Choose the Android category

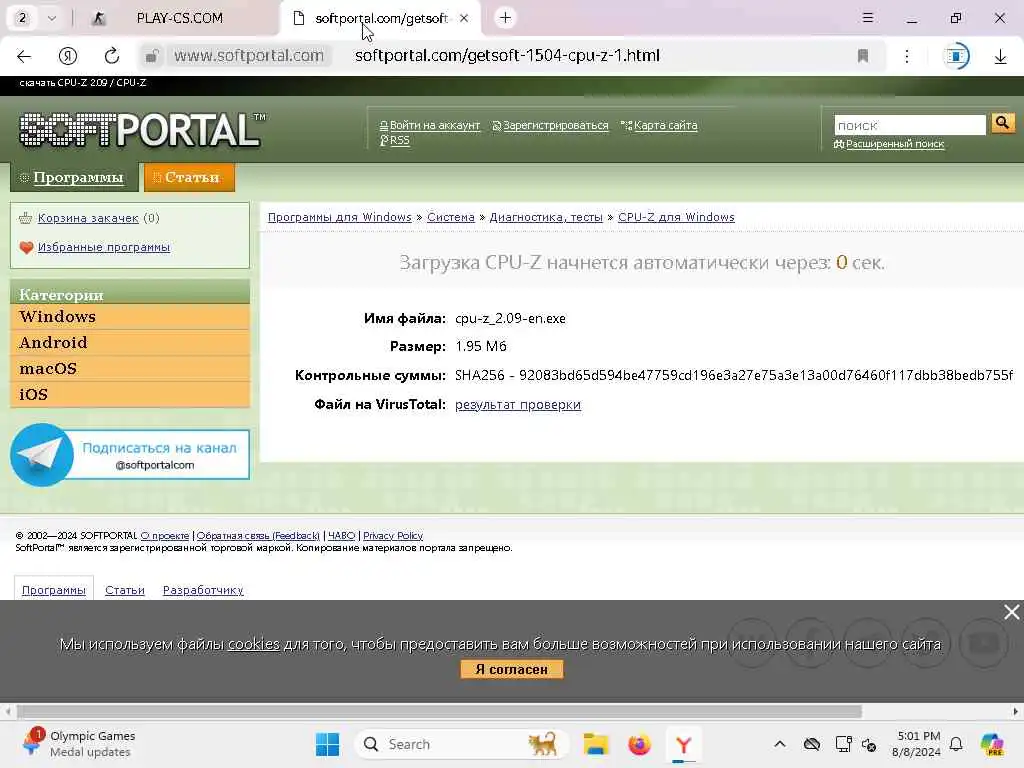(x=130, y=343)
